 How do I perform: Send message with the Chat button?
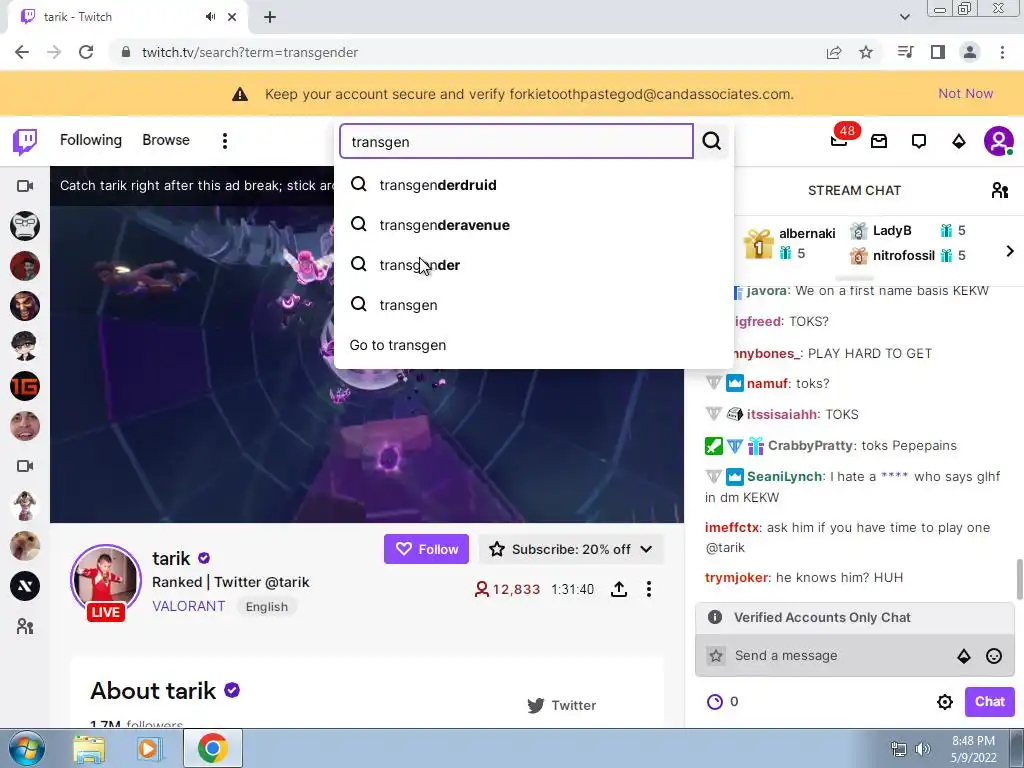pyautogui.click(x=989, y=701)
